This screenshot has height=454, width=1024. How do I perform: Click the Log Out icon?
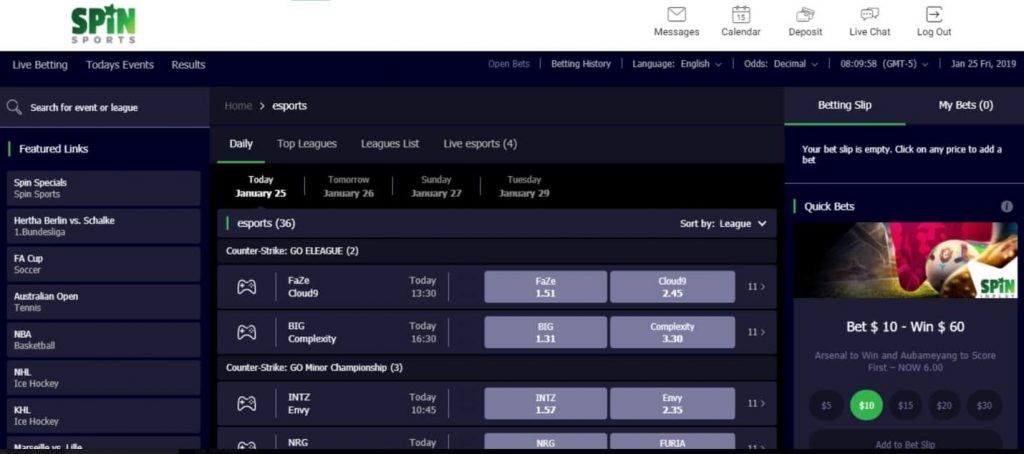point(934,14)
